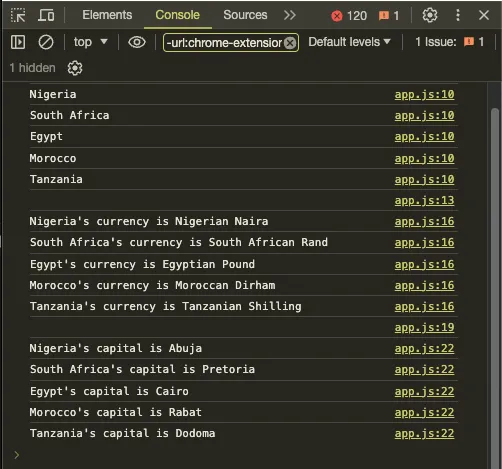The height and width of the screenshot is (469, 502).
Task: Open app.js:16 link for Nigerian Naira row
Action: pos(424,222)
